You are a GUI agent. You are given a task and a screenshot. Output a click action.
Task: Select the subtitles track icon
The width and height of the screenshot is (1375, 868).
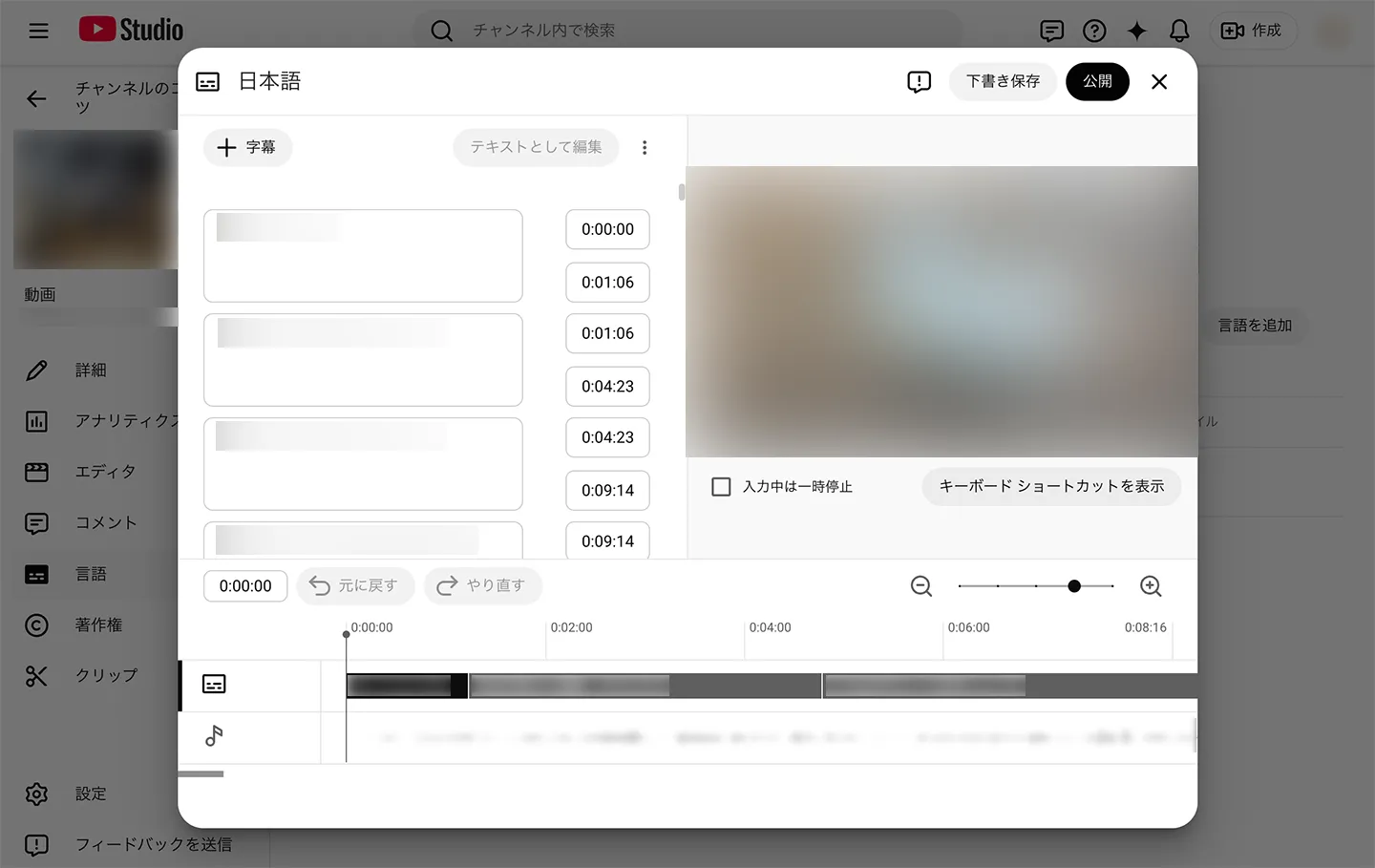pyautogui.click(x=214, y=685)
